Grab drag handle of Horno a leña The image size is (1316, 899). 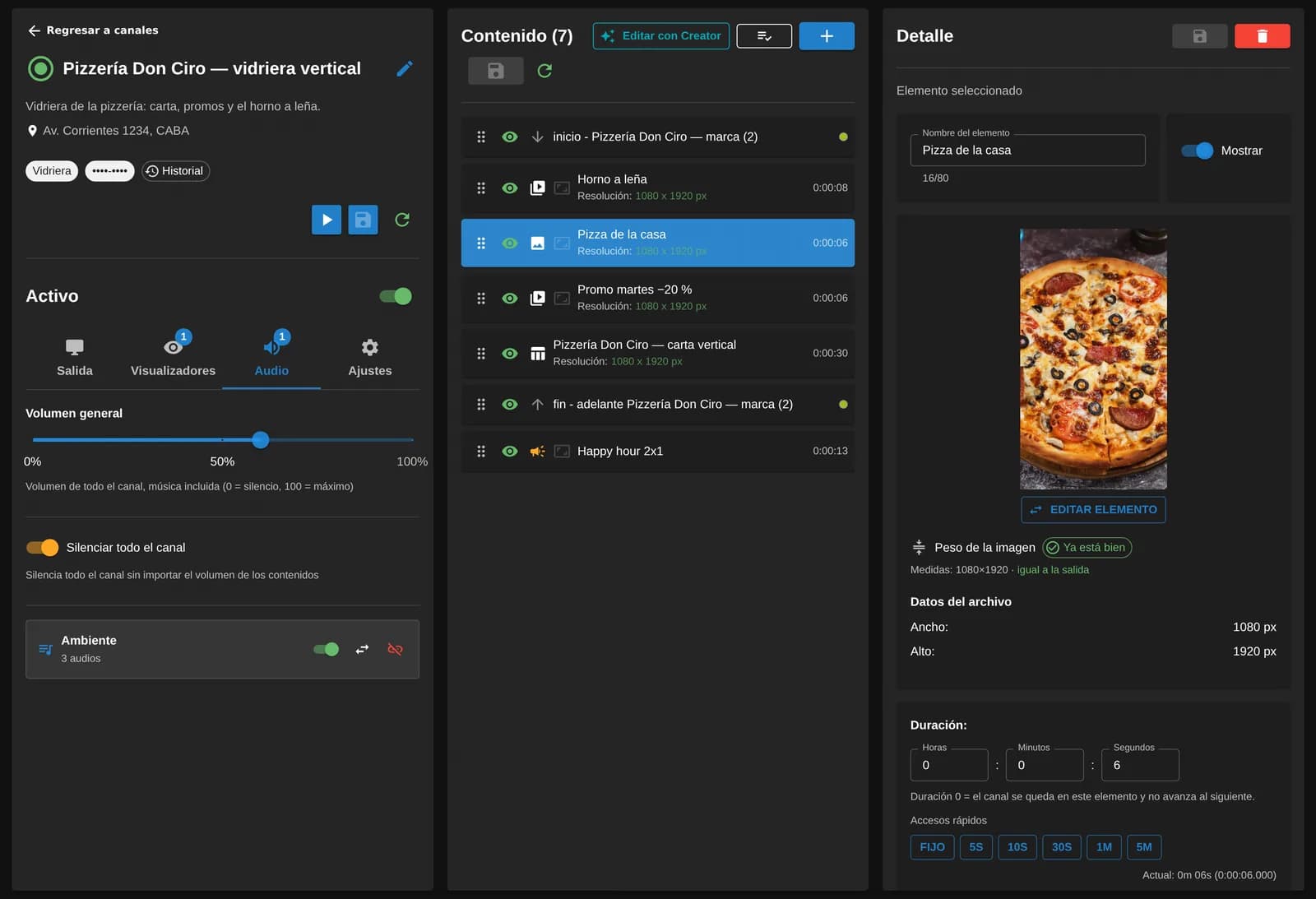[481, 188]
